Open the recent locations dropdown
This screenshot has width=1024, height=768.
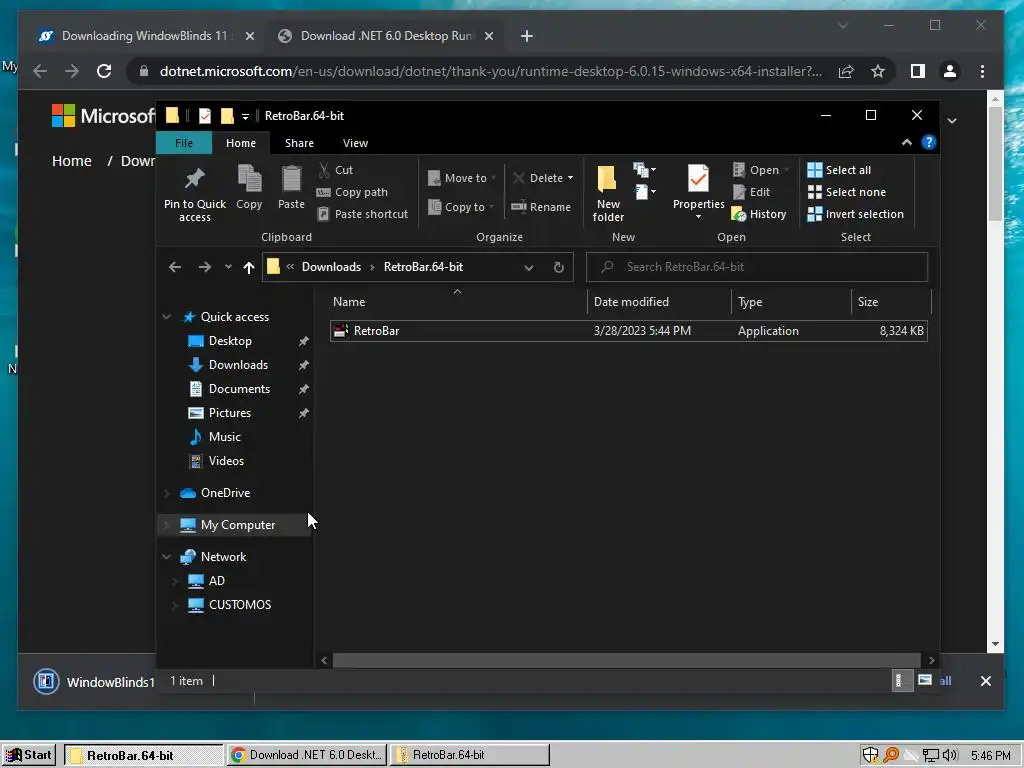tap(228, 267)
